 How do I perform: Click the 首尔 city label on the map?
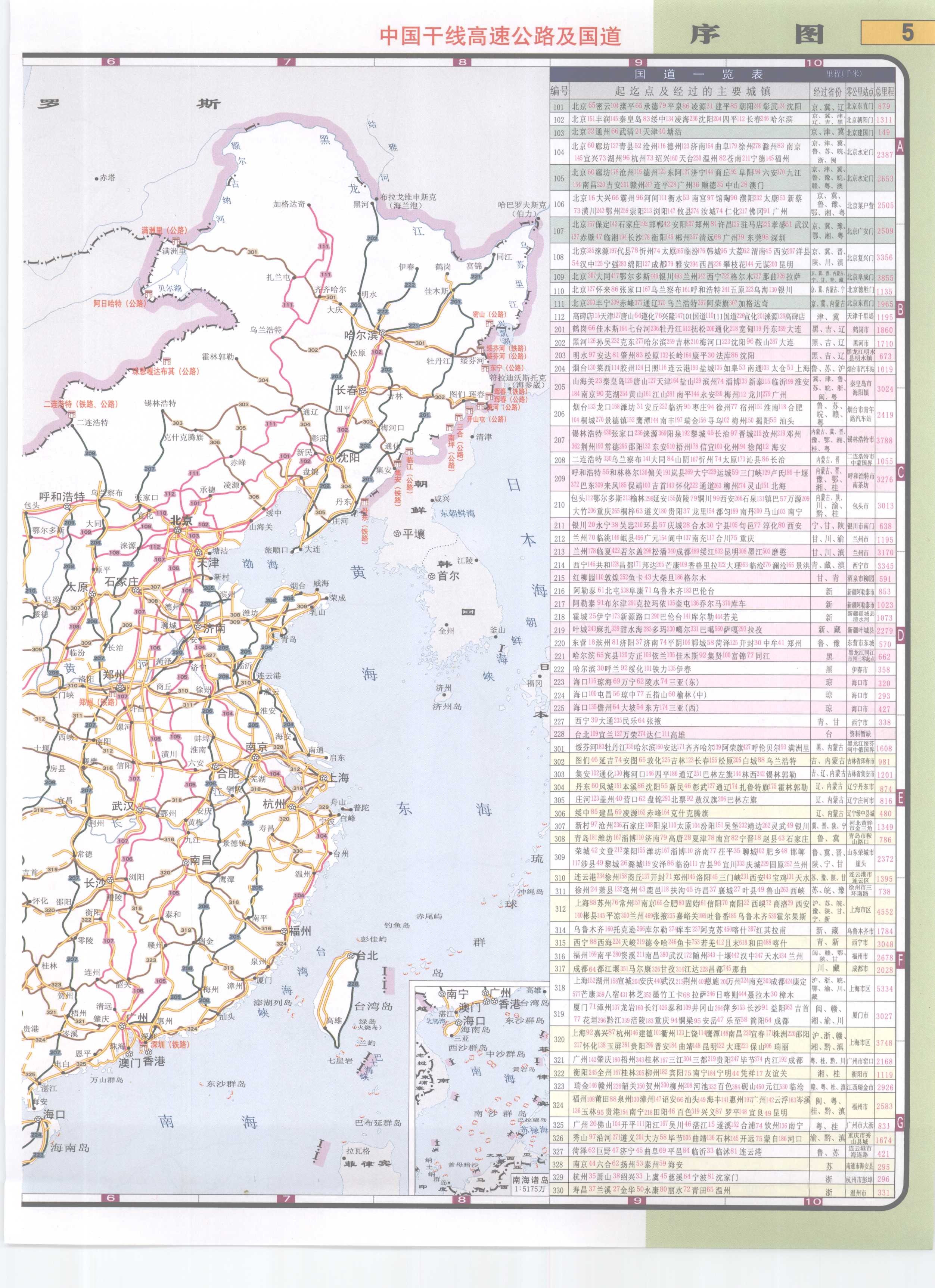pyautogui.click(x=448, y=576)
